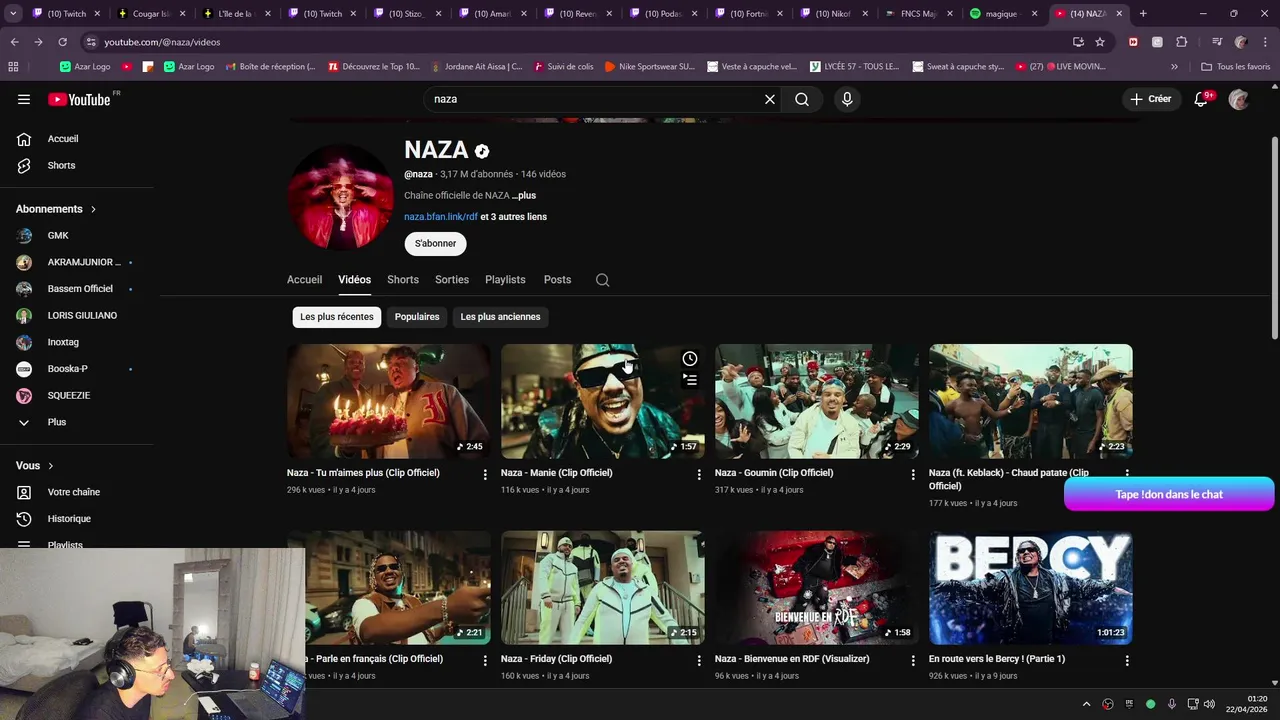Expand Abonnements section

(x=56, y=209)
